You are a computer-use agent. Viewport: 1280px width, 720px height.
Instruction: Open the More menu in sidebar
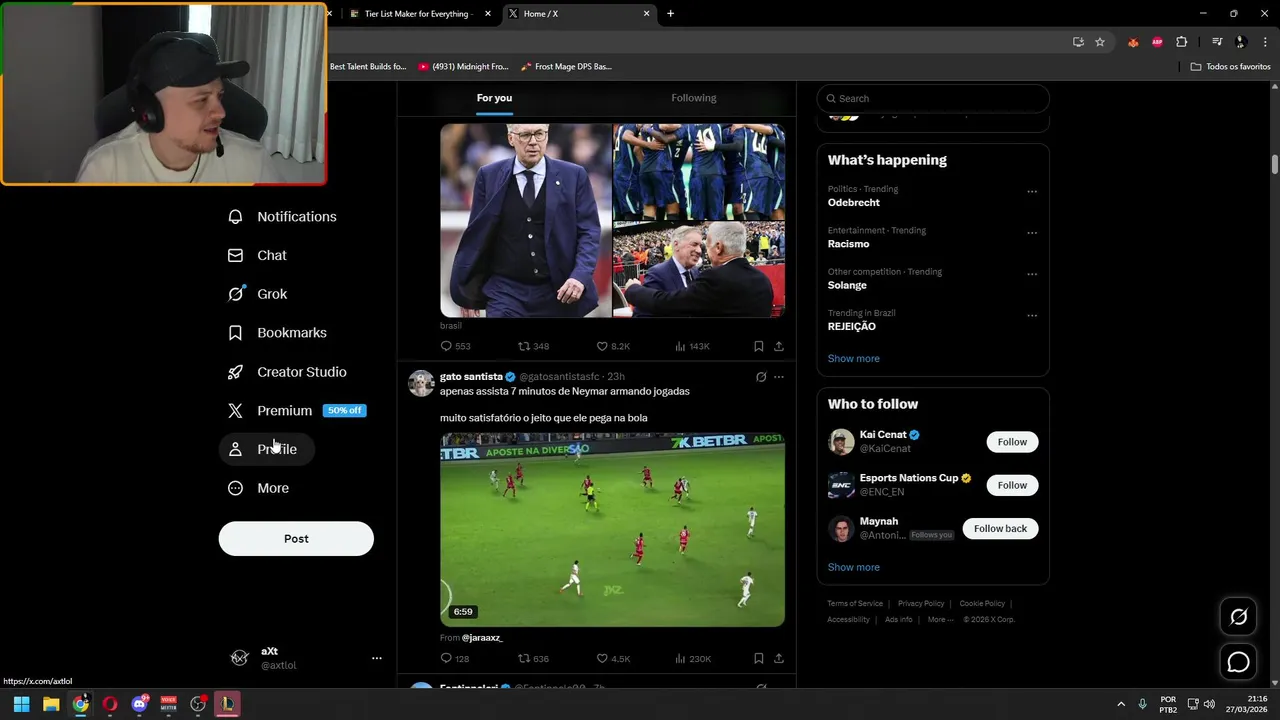(x=258, y=488)
